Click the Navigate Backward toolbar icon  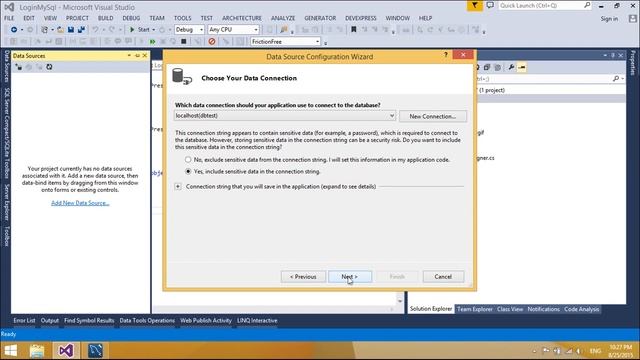click(13, 30)
